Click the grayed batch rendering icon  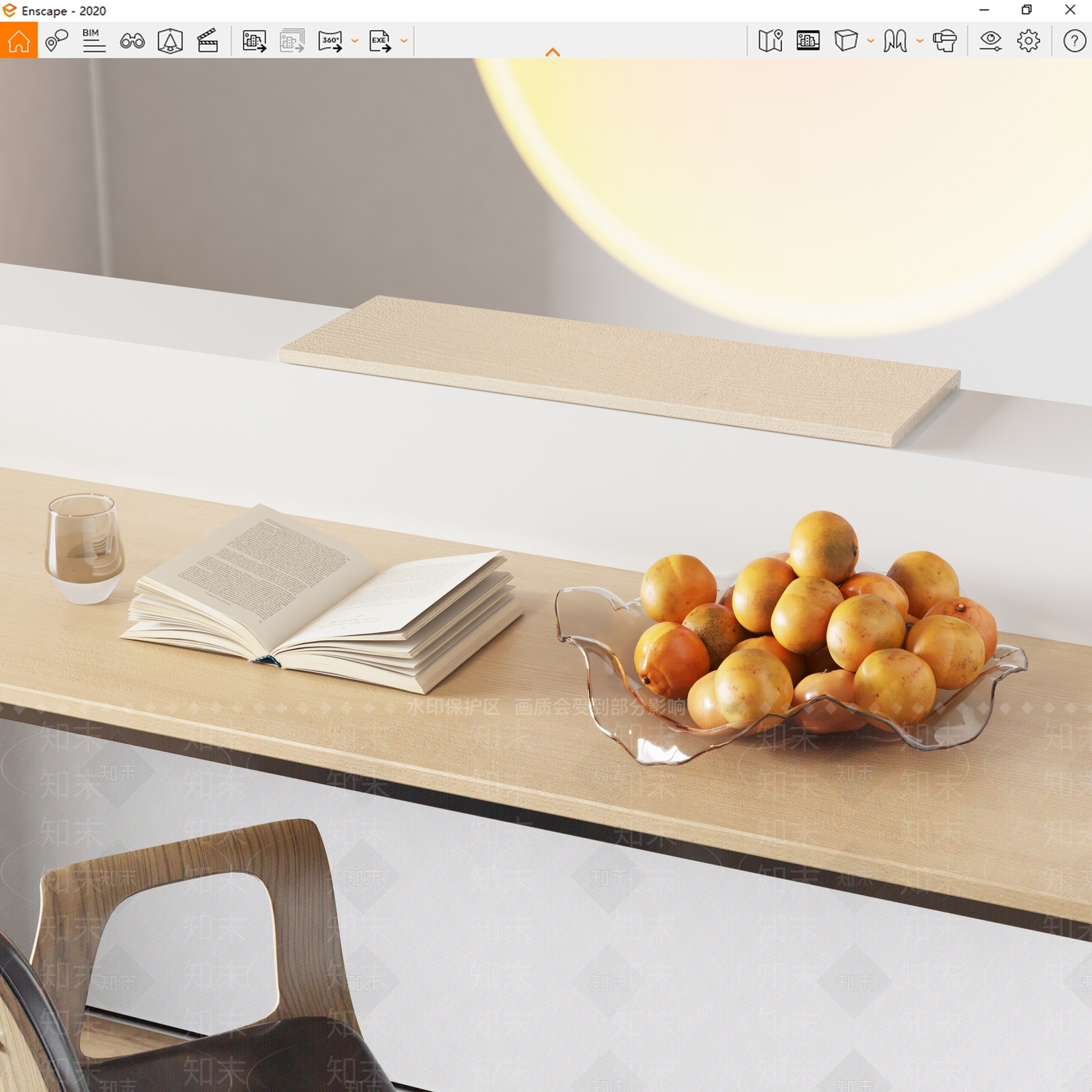292,41
